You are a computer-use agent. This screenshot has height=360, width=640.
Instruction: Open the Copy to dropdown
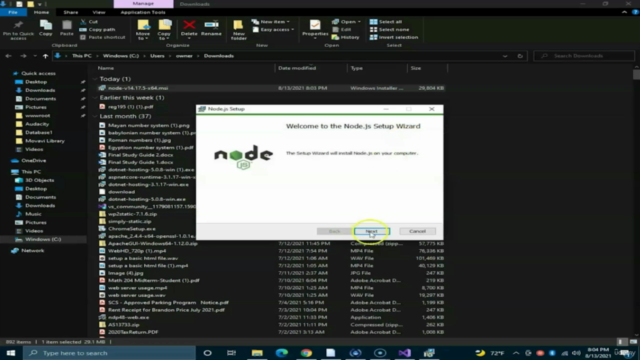pos(164,30)
